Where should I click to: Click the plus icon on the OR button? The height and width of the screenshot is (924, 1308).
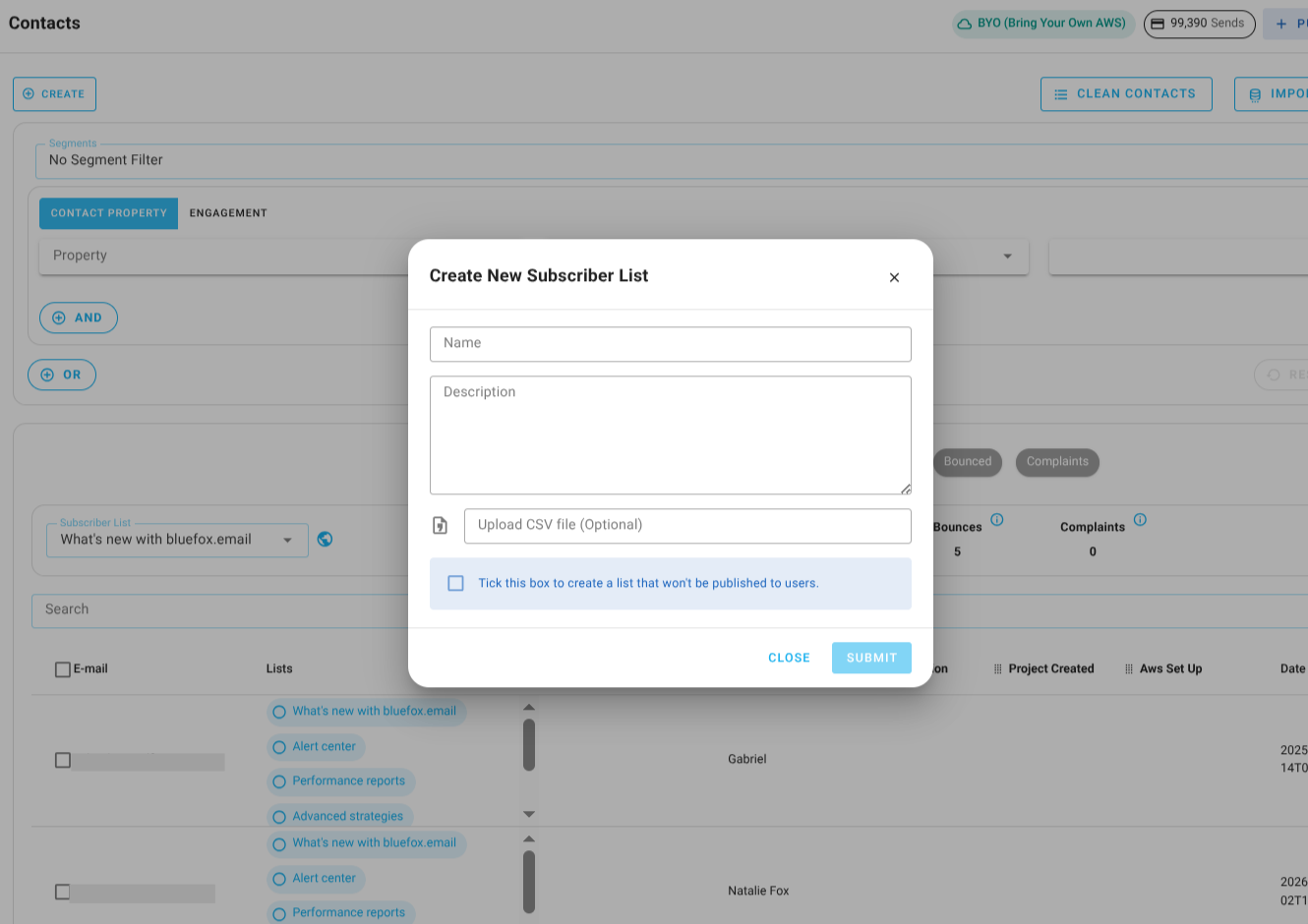(x=47, y=375)
